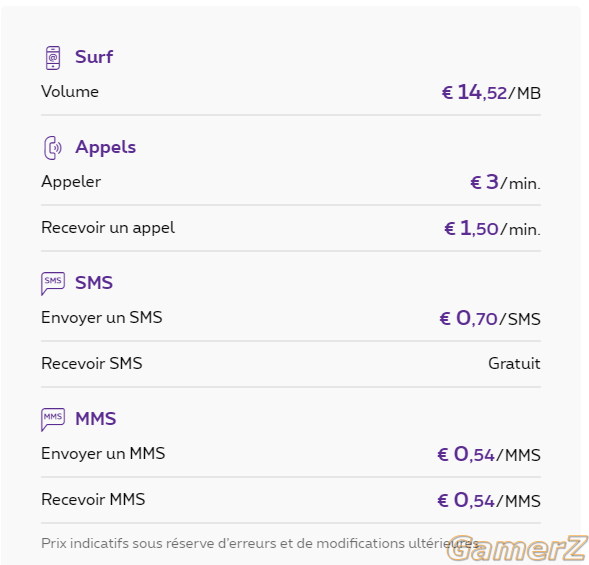Click the Envoyer un MMS label
This screenshot has width=589, height=565.
tap(103, 454)
